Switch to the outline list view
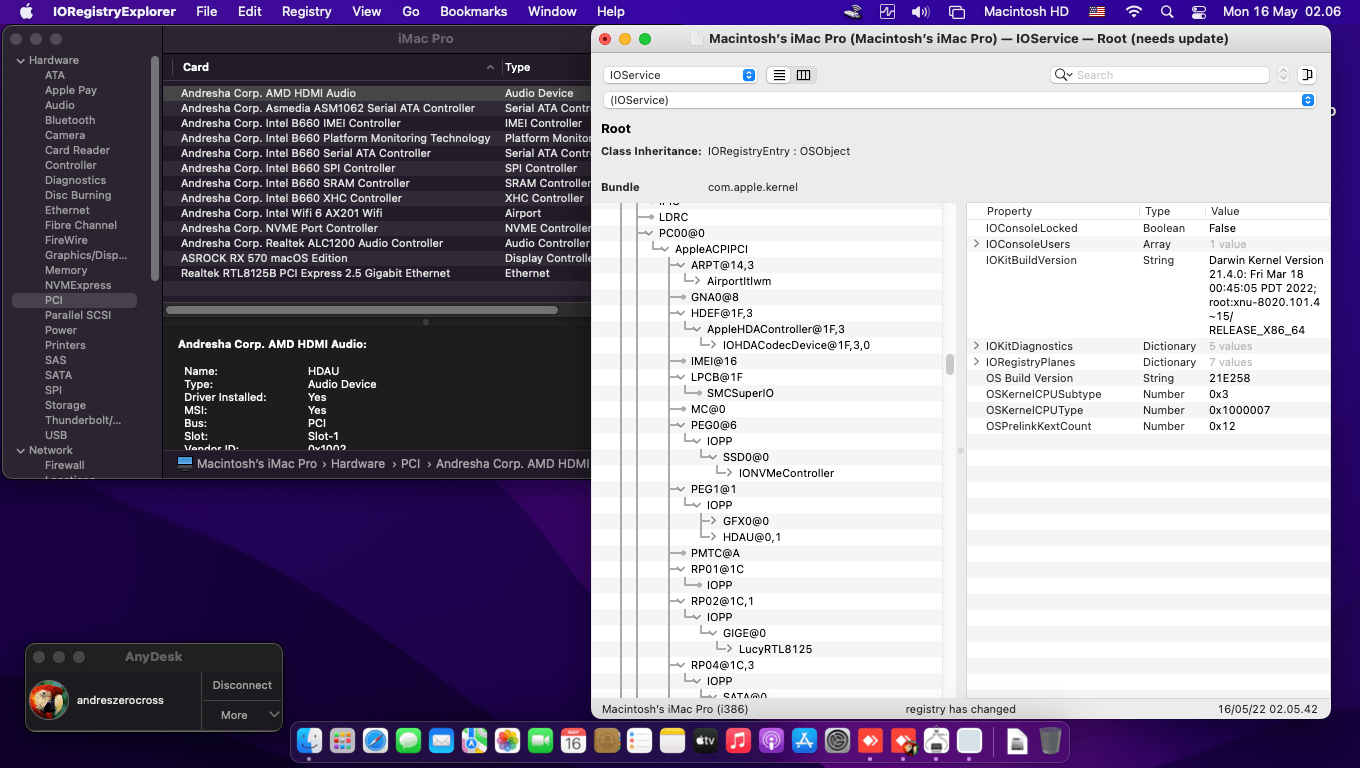This screenshot has height=768, width=1360. point(779,75)
